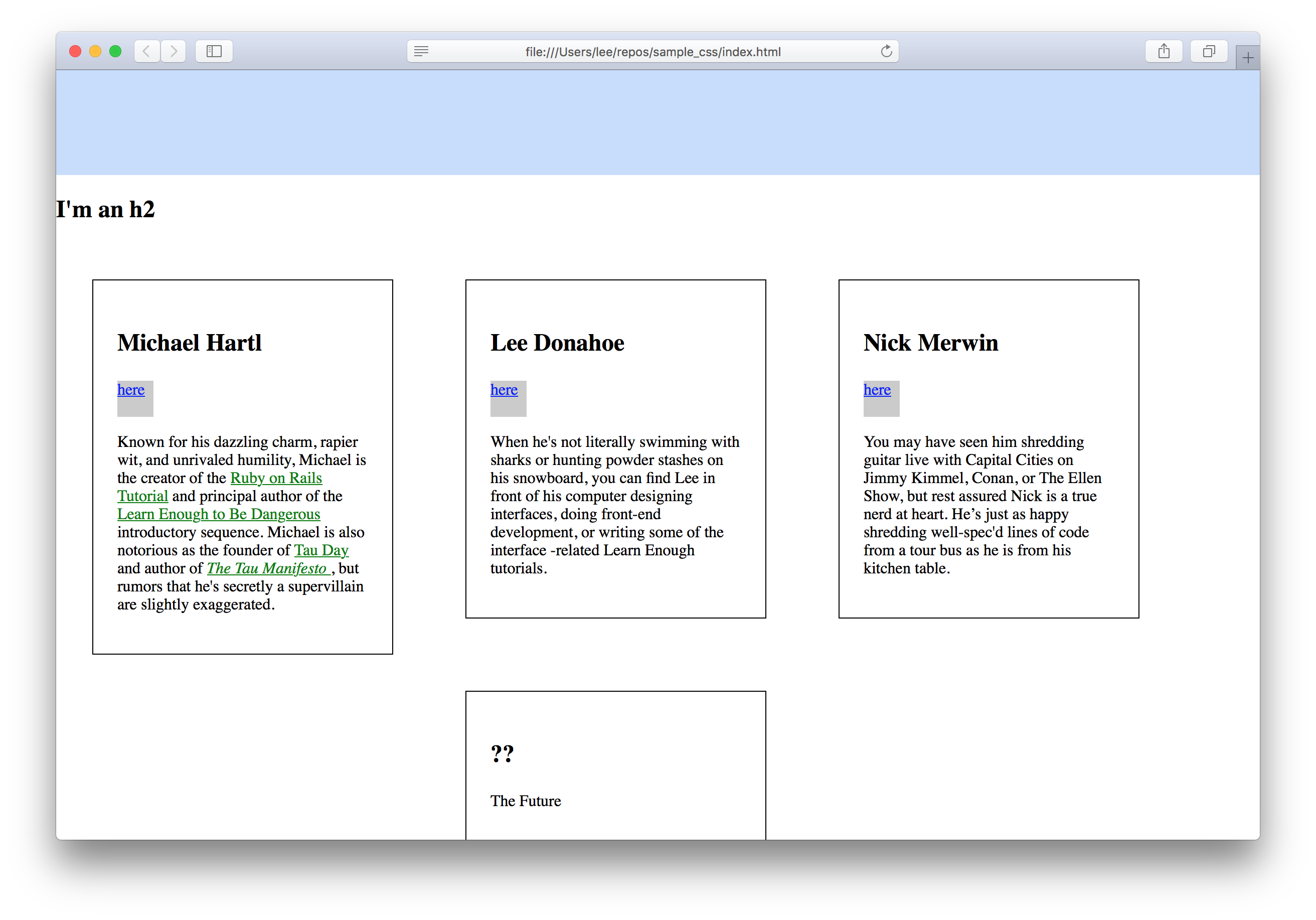Click the Lee Donahoe heading

557,343
